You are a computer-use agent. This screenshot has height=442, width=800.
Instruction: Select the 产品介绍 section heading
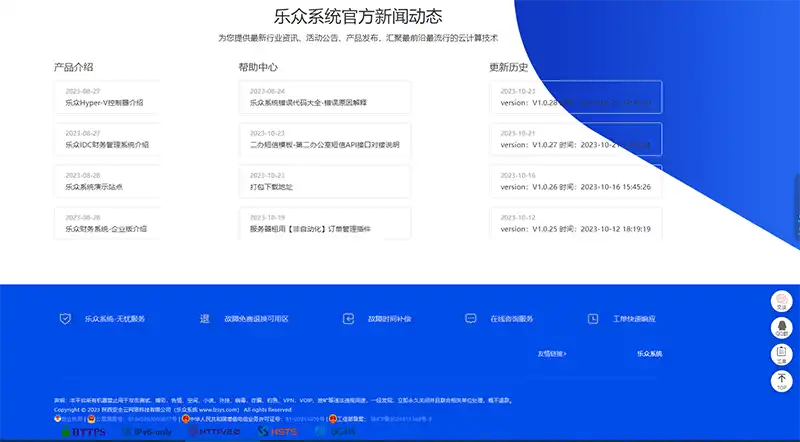pos(74,68)
